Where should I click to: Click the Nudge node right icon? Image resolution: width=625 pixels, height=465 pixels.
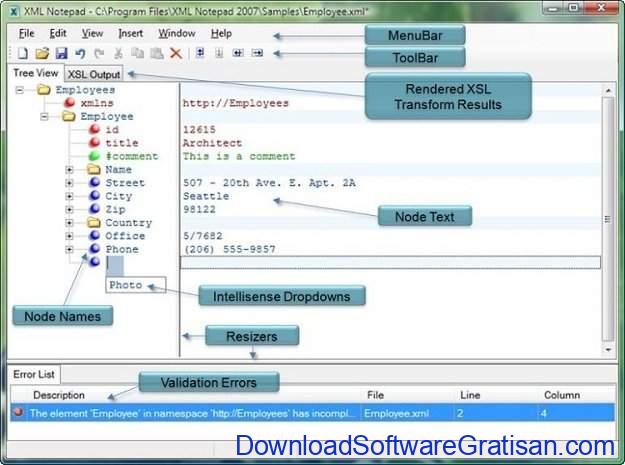coord(257,53)
